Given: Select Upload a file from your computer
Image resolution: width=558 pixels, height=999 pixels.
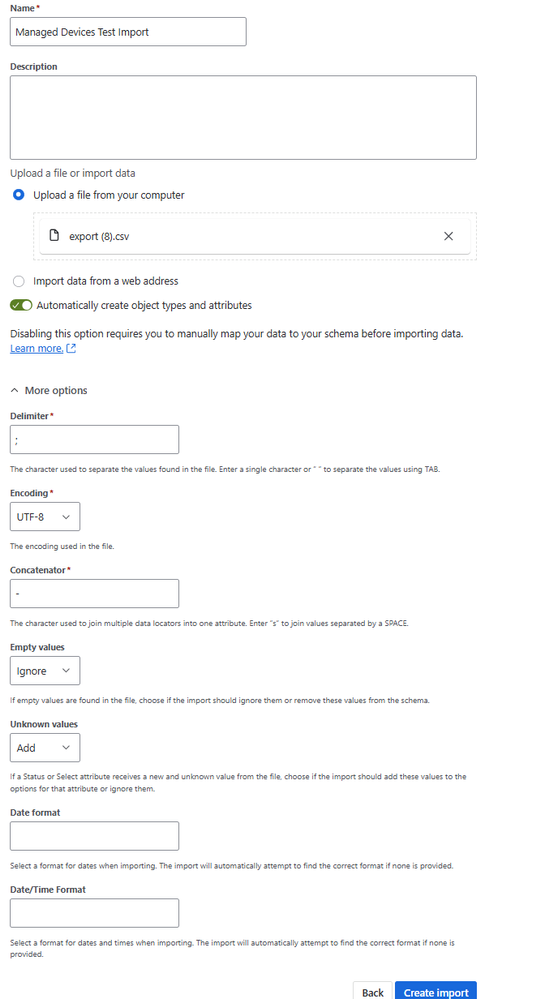Looking at the screenshot, I should tap(19, 195).
